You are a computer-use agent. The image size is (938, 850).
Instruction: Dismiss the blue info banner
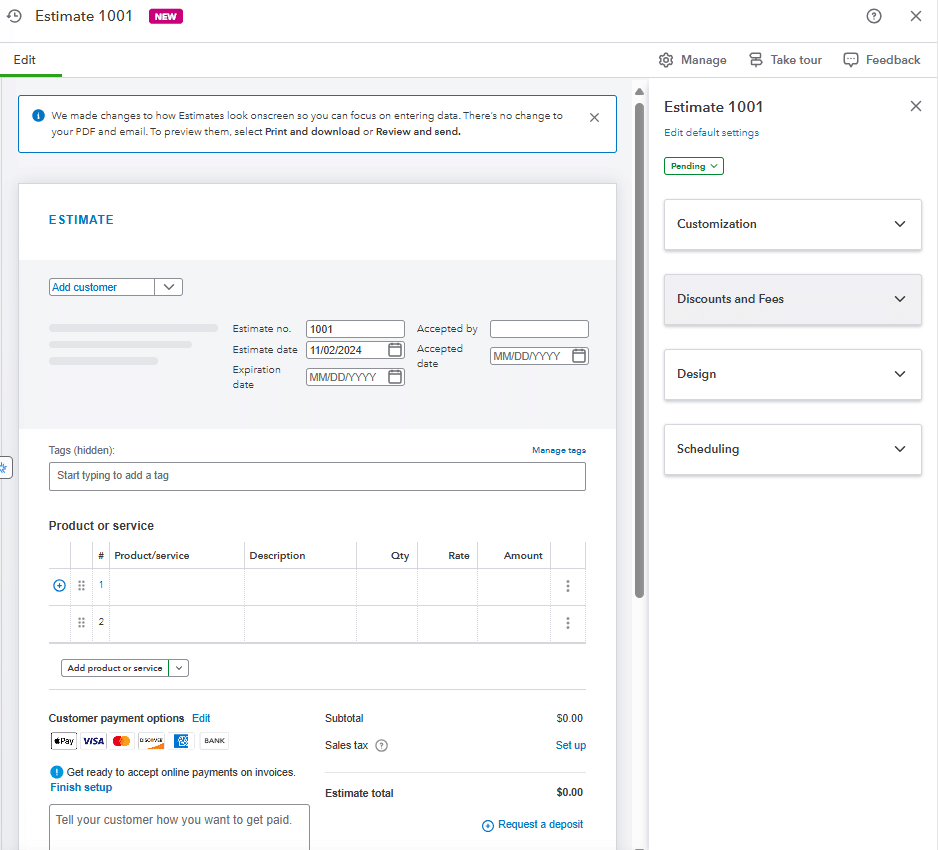tap(594, 117)
